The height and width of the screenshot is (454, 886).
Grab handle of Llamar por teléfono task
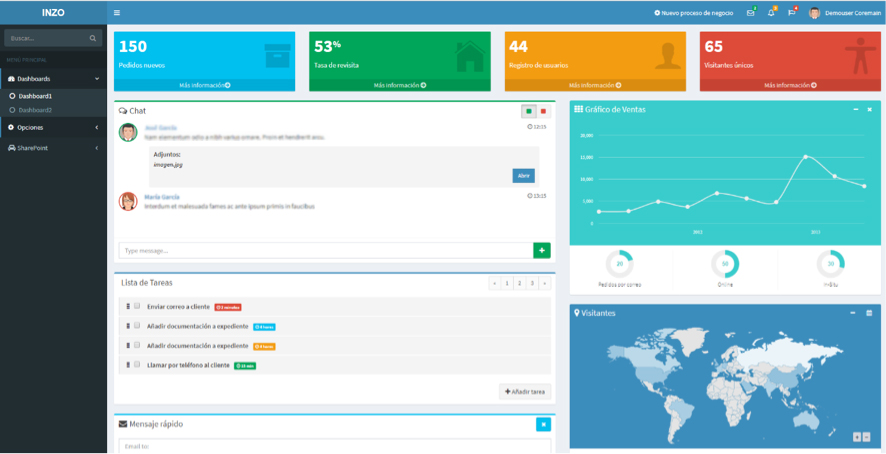pyautogui.click(x=128, y=365)
